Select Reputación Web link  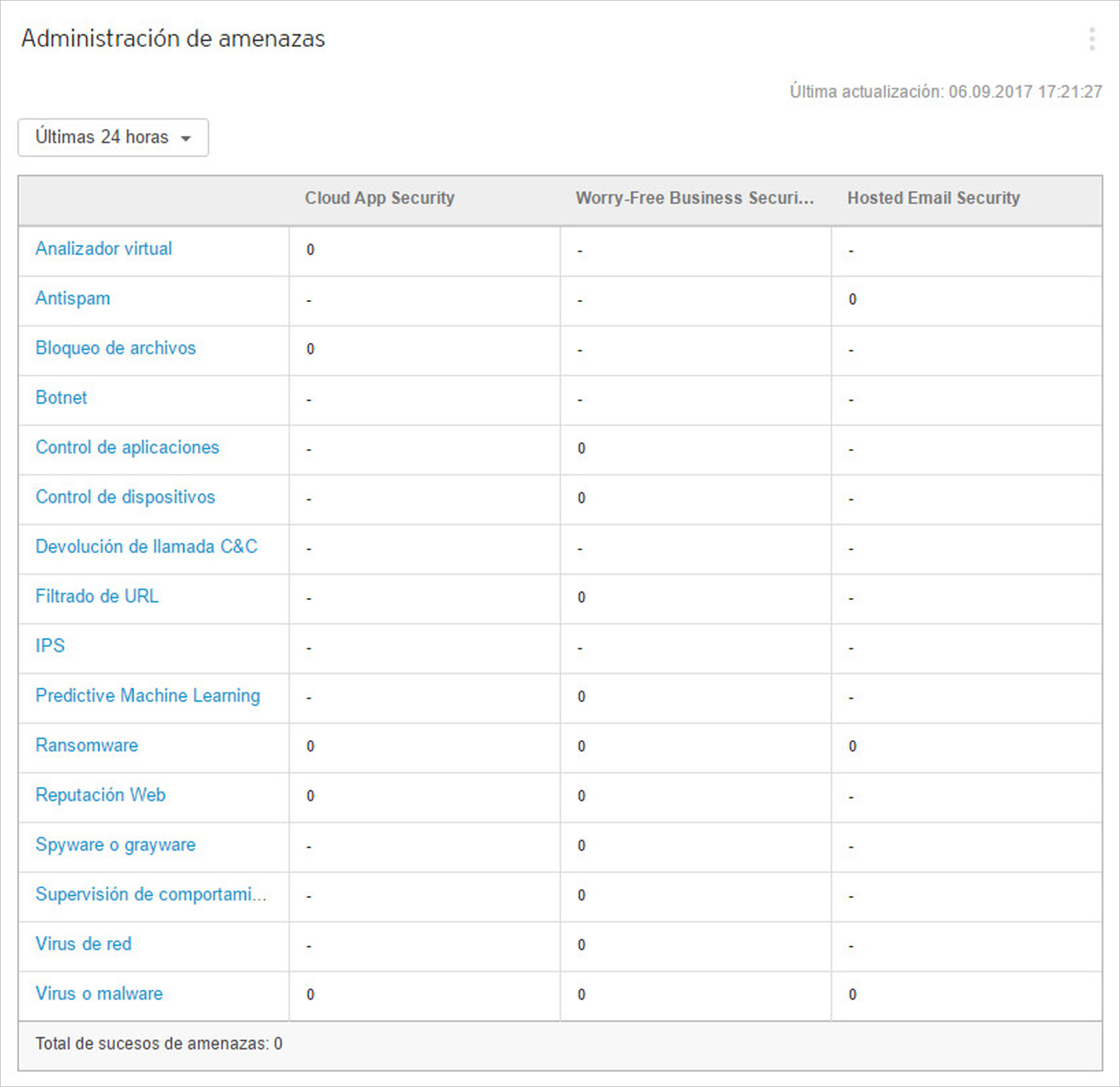pyautogui.click(x=101, y=795)
